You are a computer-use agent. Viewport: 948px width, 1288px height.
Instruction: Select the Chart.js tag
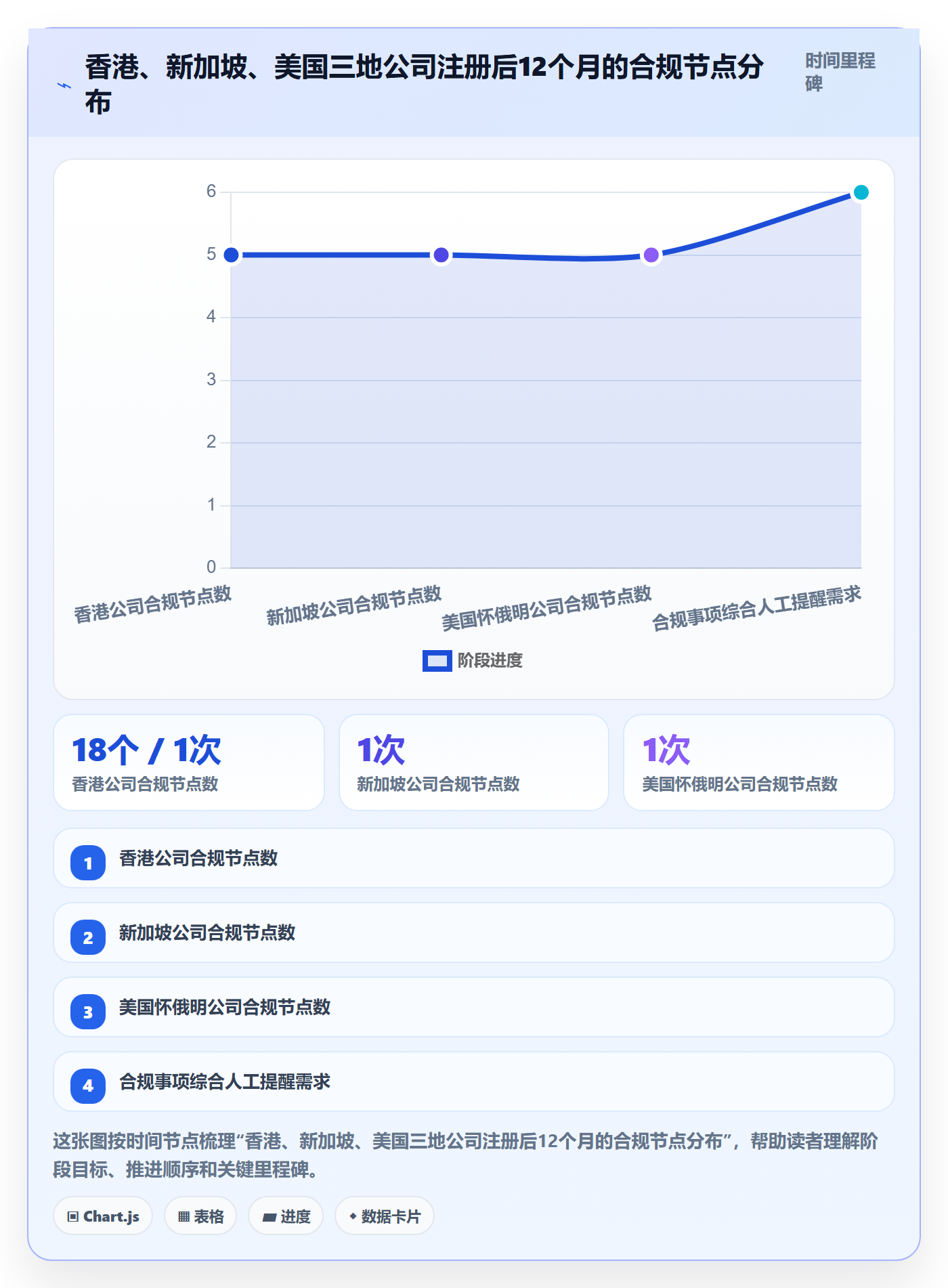coord(103,1216)
